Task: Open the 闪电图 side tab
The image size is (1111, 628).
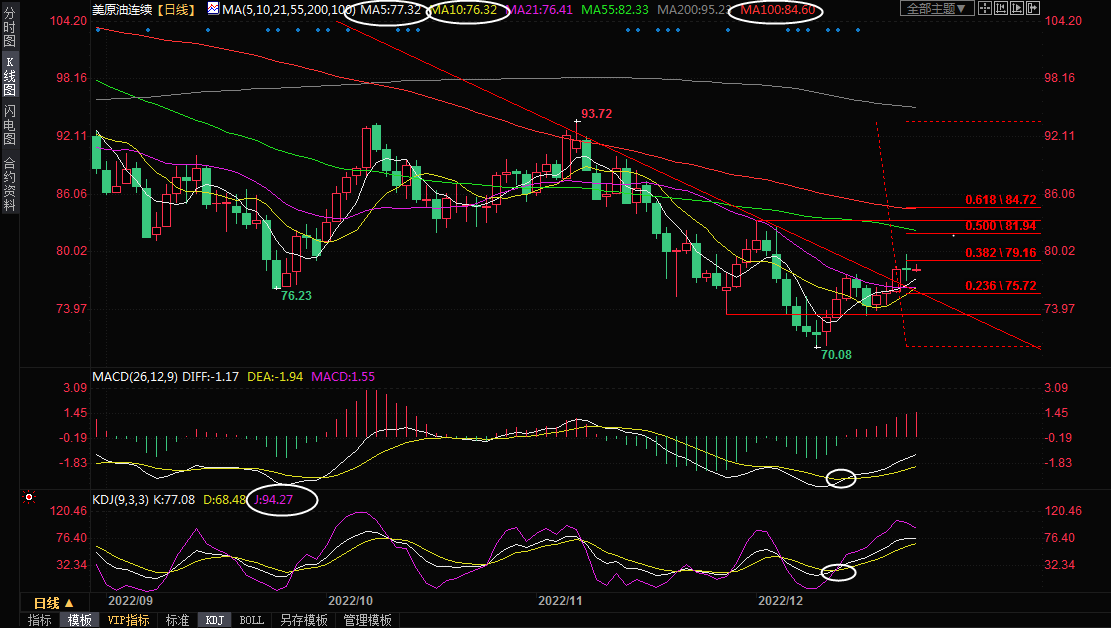Action: click(10, 124)
